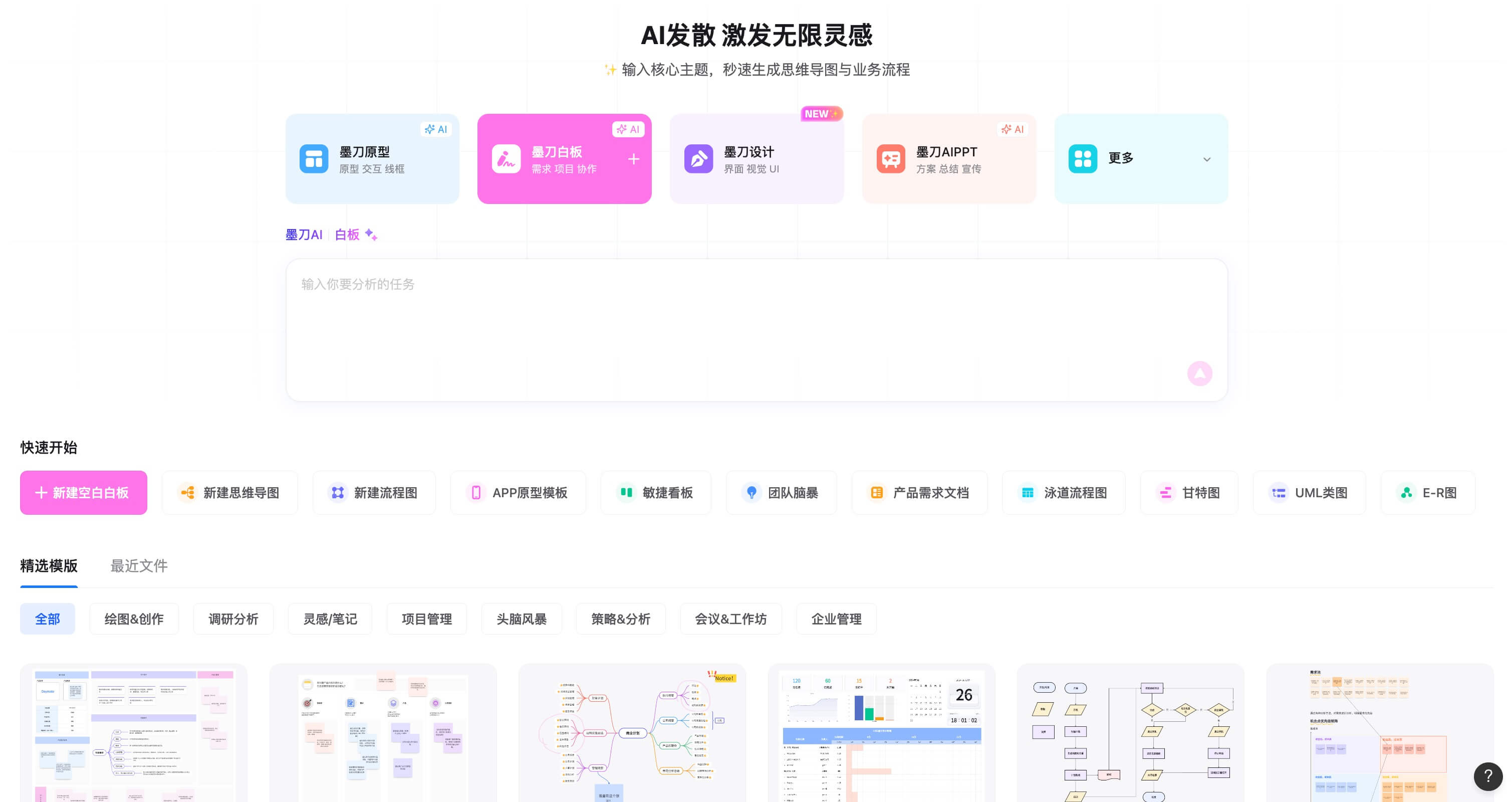Click the 产品需求文档 orange document icon
The image size is (1512, 802).
pos(877,493)
